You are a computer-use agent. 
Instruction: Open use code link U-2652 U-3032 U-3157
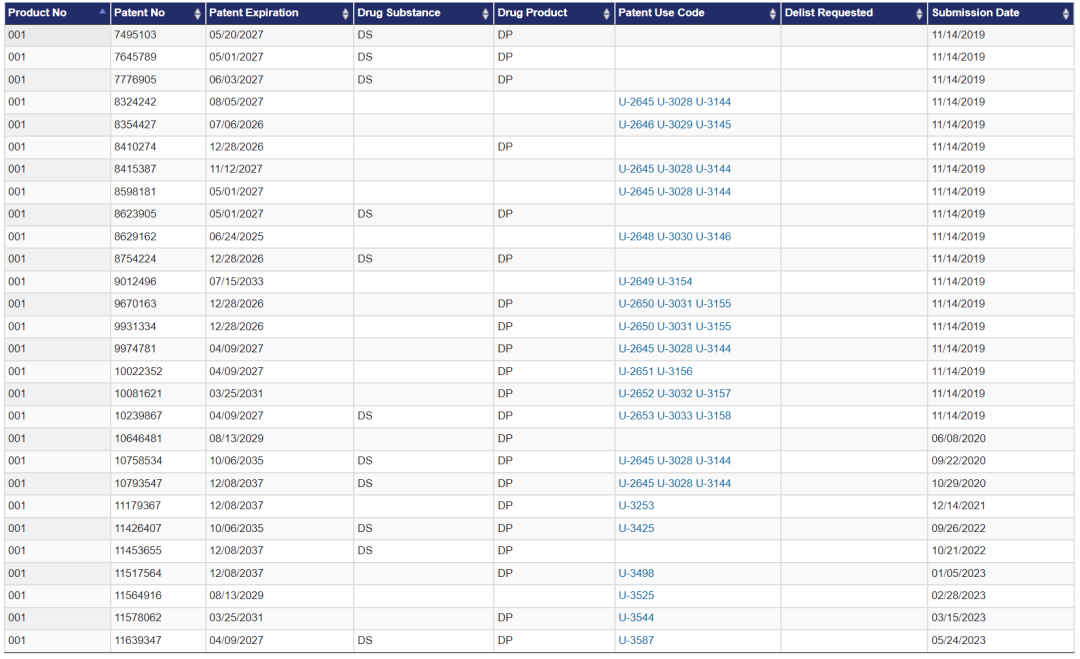[x=674, y=393]
